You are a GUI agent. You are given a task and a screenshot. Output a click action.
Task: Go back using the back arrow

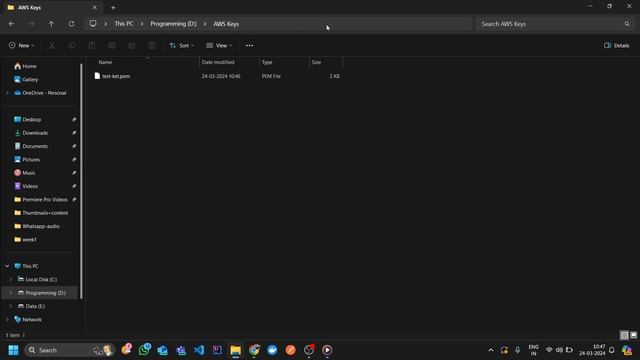pos(11,24)
